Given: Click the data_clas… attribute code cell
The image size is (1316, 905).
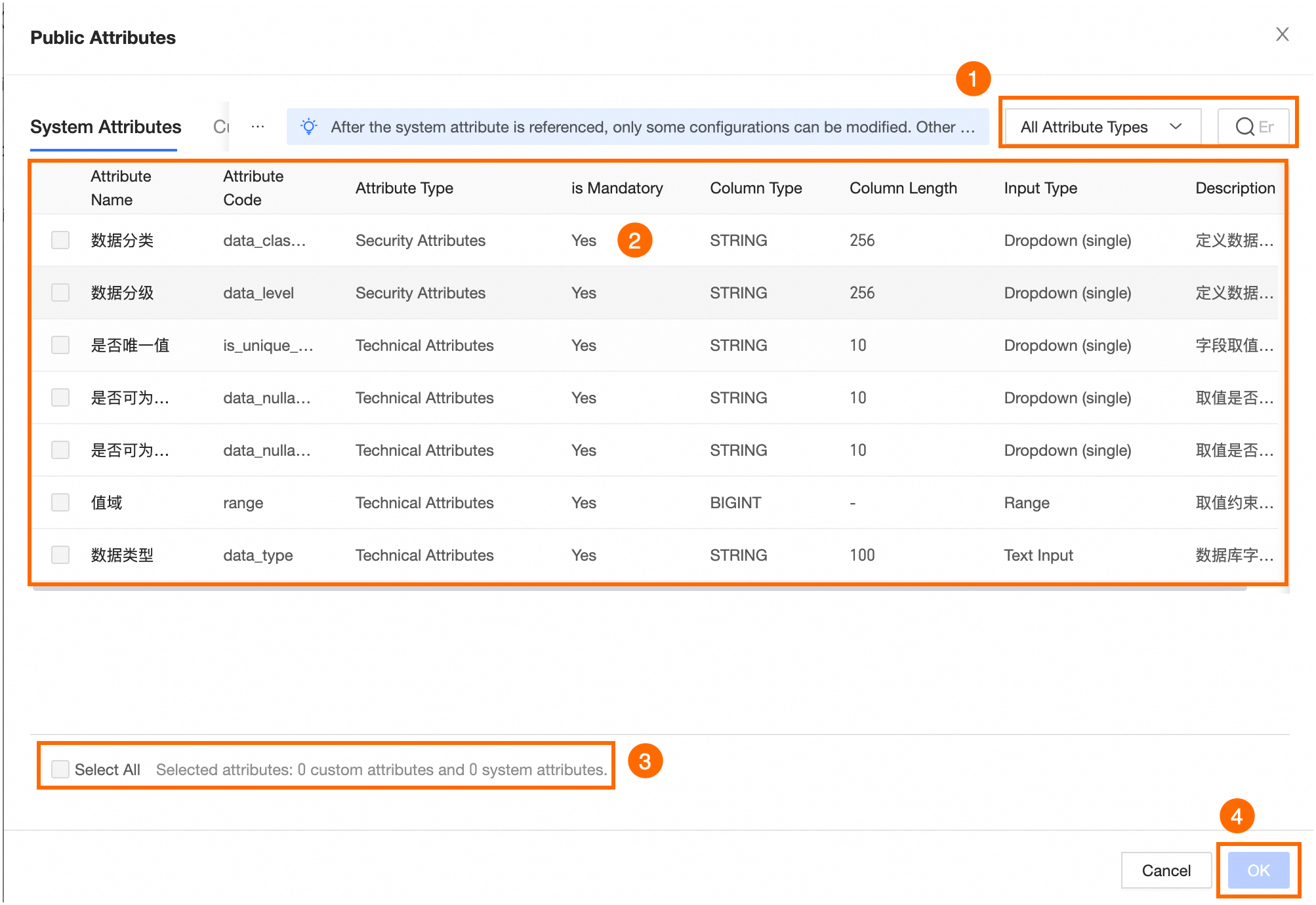Looking at the screenshot, I should tap(264, 241).
